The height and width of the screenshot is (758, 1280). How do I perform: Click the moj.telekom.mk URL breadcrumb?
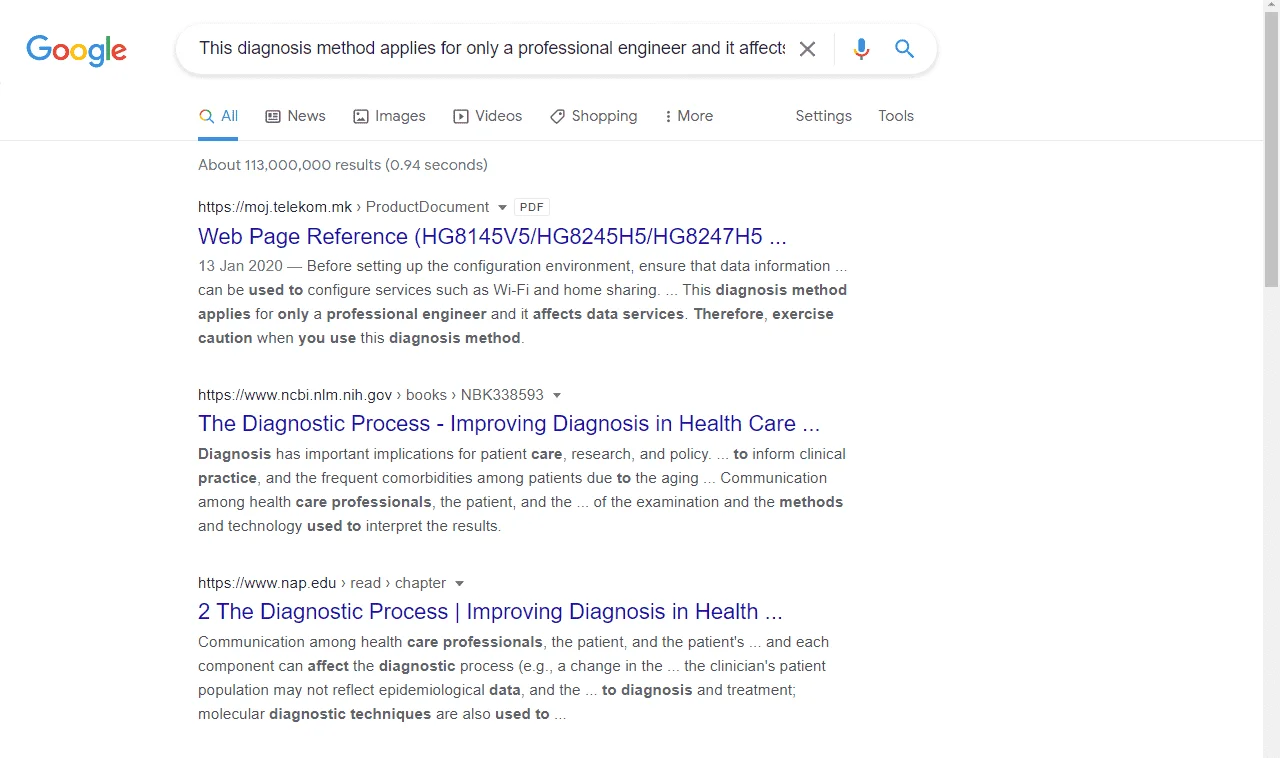tap(344, 207)
